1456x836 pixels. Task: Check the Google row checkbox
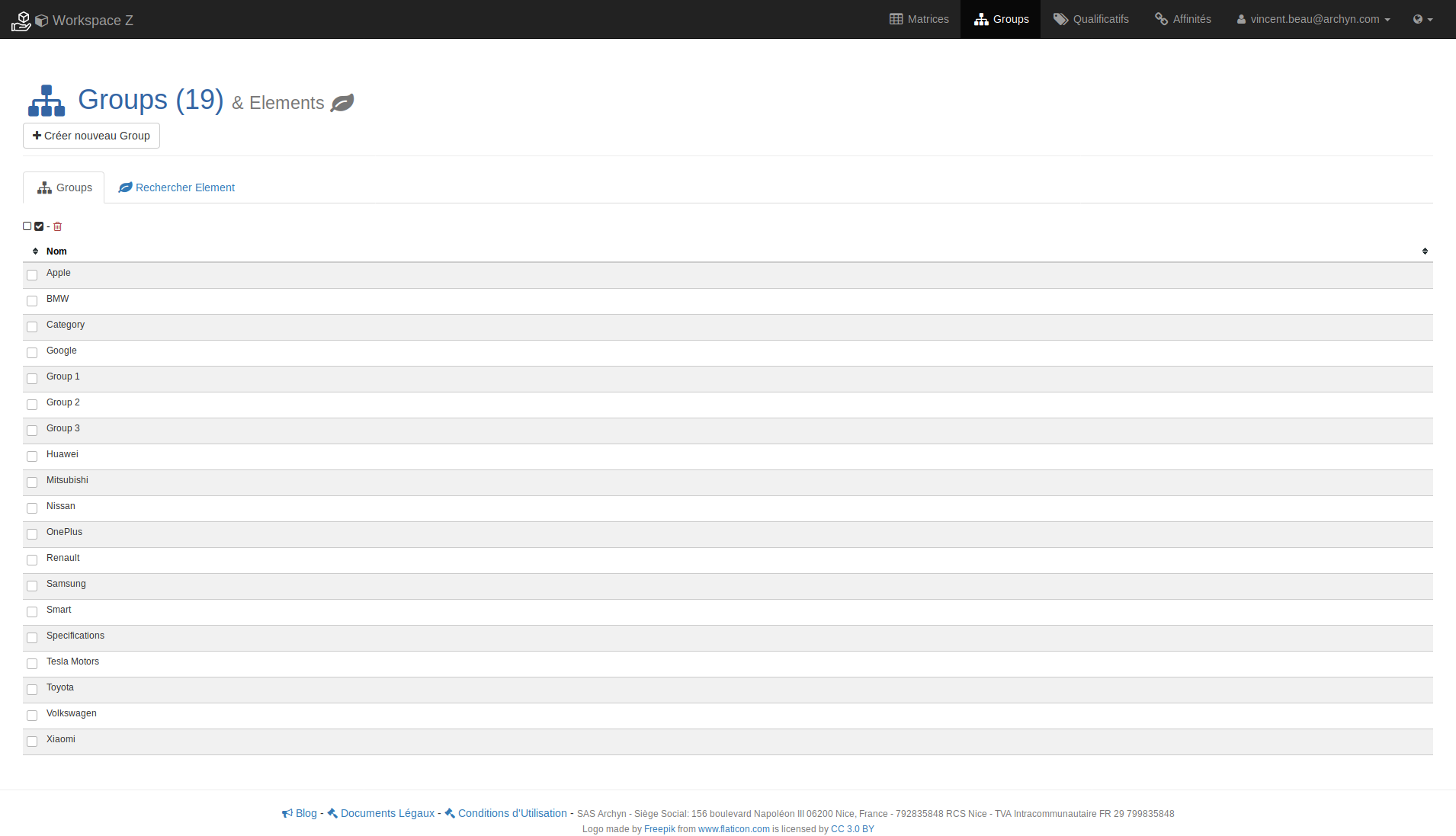[32, 353]
